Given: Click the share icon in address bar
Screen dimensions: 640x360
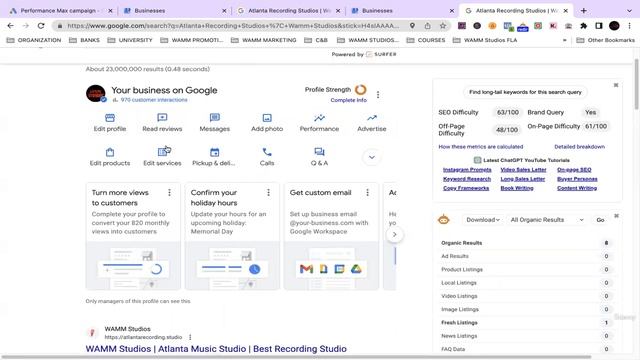Looking at the screenshot, I should [427, 26].
